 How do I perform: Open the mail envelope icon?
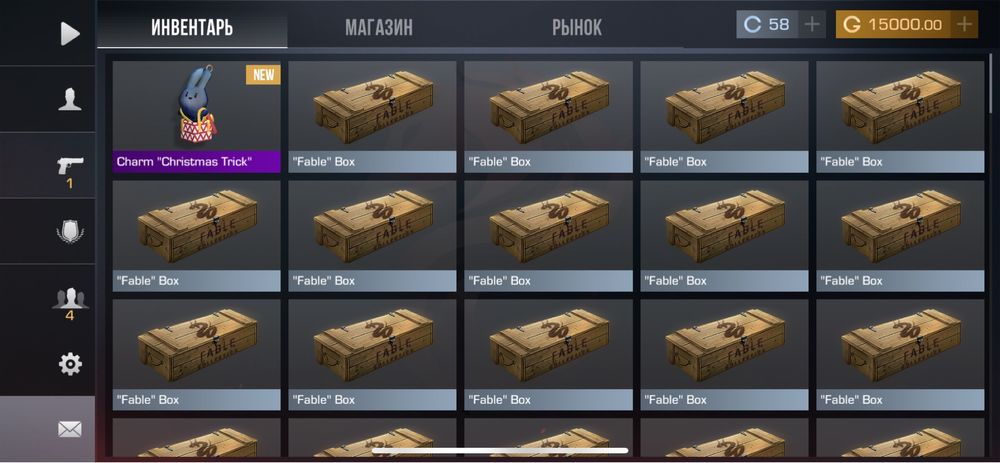point(70,429)
